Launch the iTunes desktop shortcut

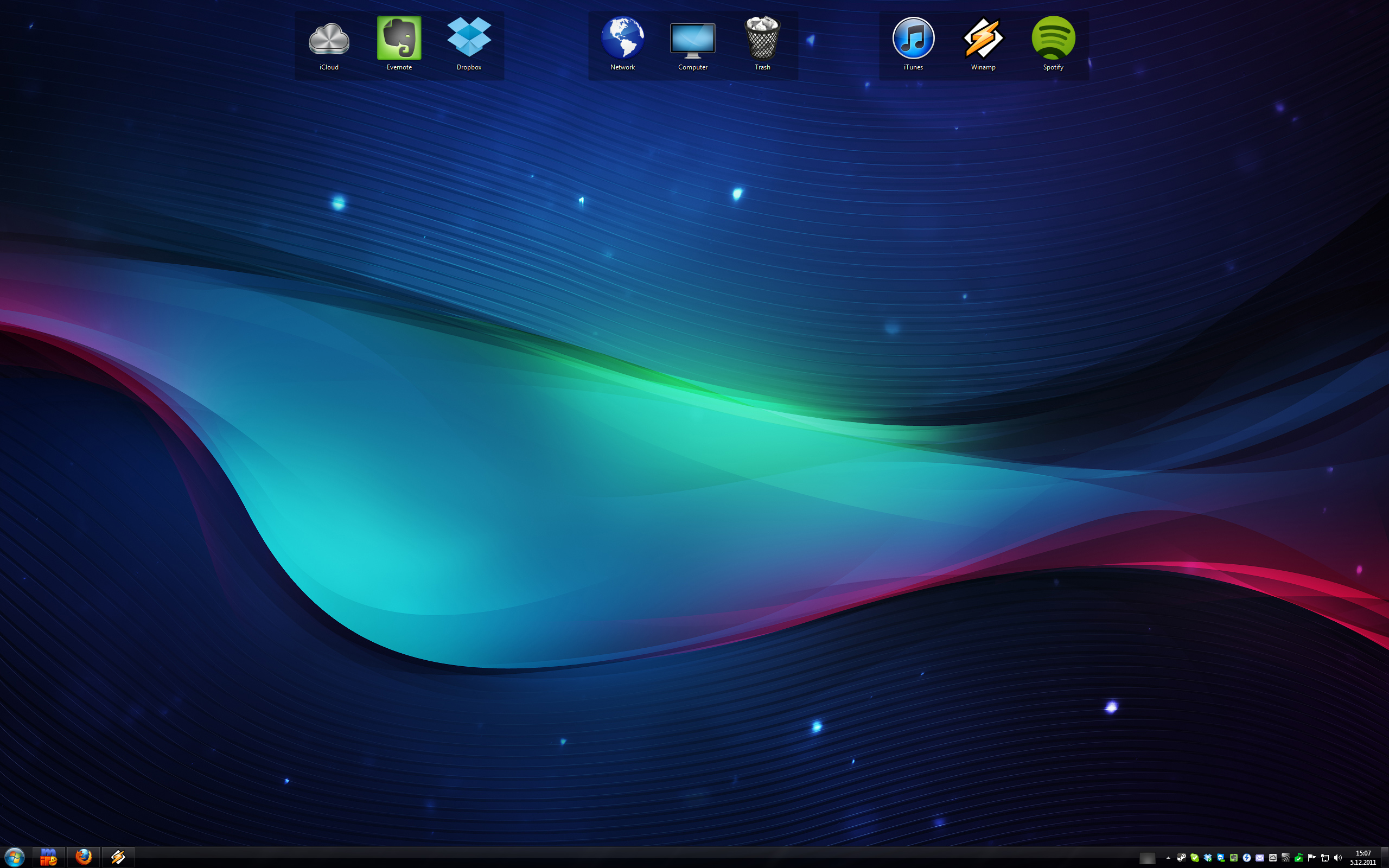click(x=913, y=39)
